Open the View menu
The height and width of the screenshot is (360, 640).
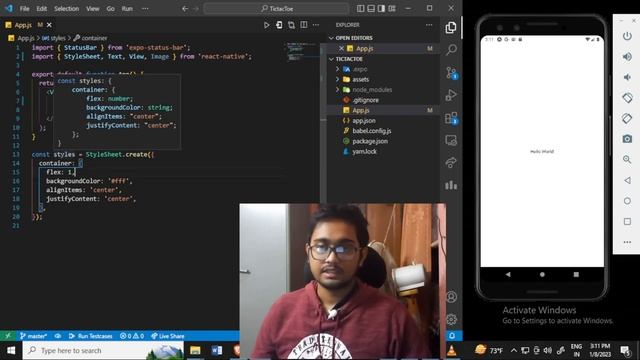pos(93,9)
